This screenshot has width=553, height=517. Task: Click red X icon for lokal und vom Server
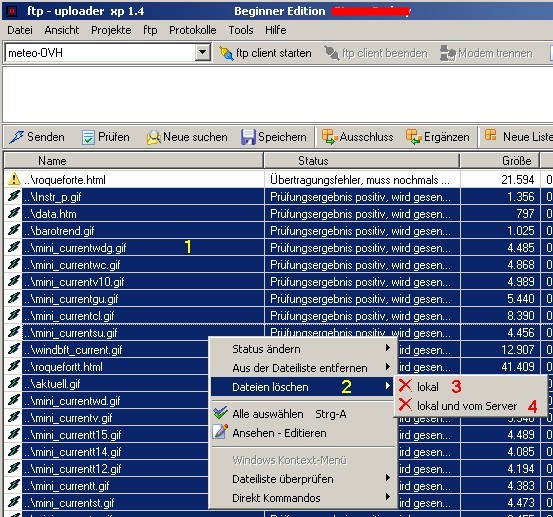click(x=405, y=405)
